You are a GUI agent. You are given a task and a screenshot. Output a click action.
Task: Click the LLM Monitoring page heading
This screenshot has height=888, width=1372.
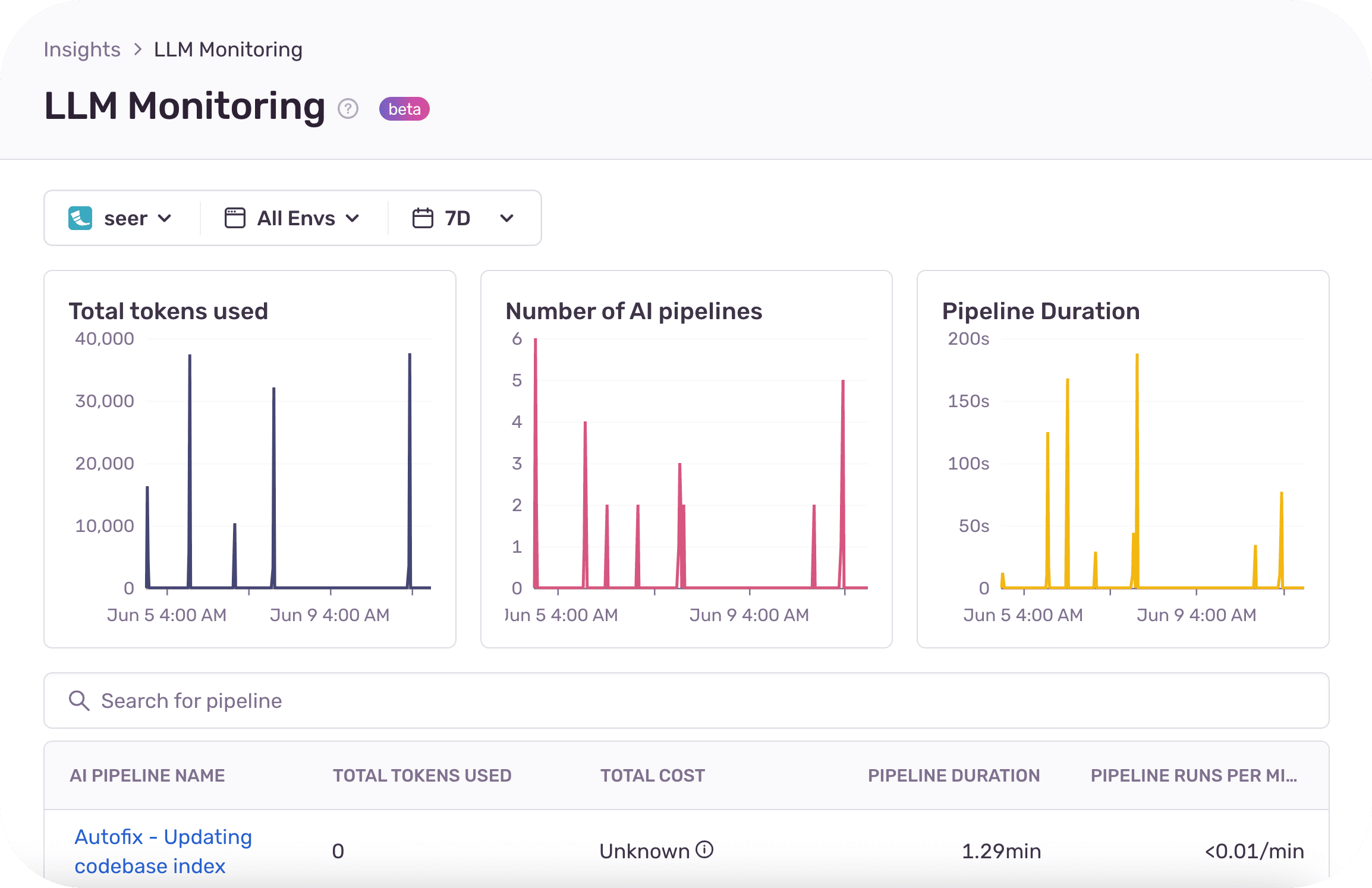pyautogui.click(x=185, y=106)
